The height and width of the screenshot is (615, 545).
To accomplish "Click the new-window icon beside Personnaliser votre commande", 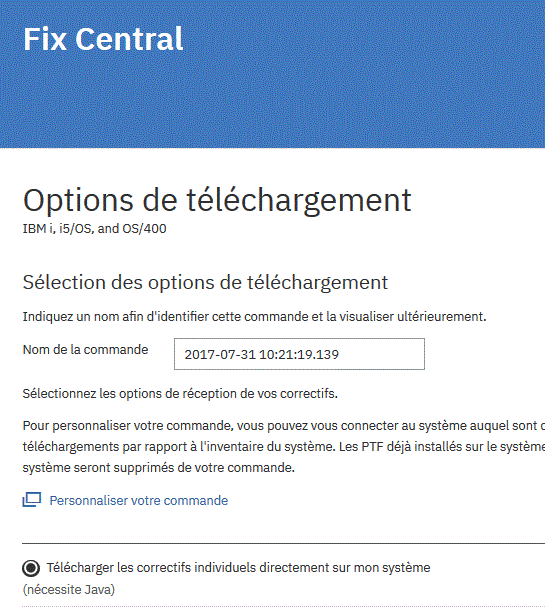I will (31, 500).
